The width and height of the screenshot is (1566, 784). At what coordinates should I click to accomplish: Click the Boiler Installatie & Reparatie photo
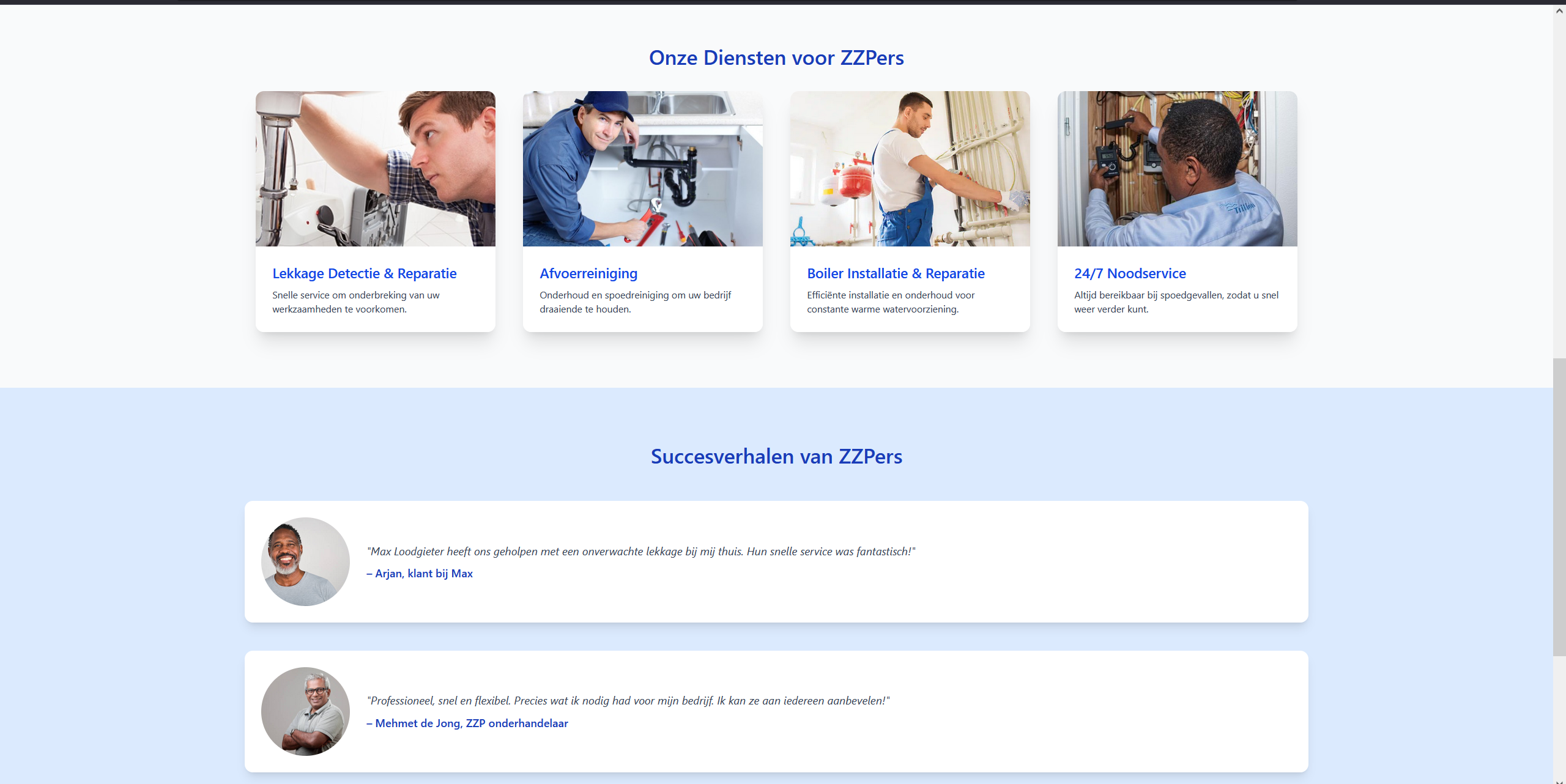[x=910, y=169]
